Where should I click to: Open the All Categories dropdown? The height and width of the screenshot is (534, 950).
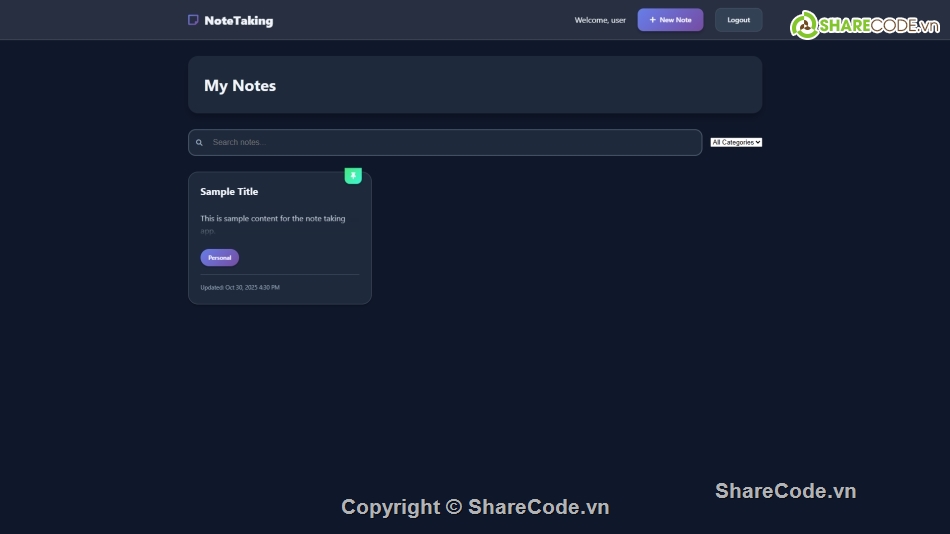pos(736,142)
